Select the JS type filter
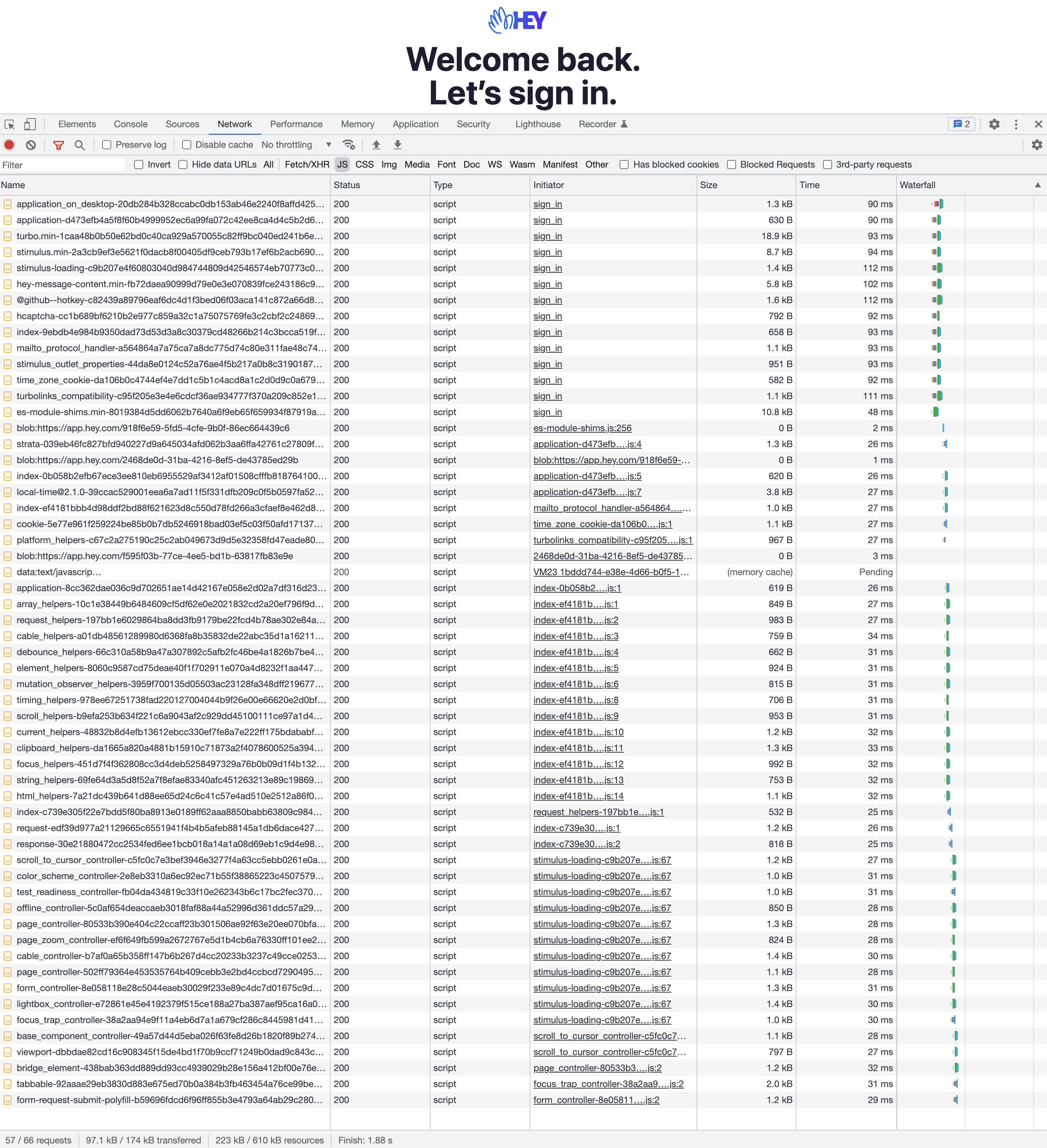 click(343, 165)
